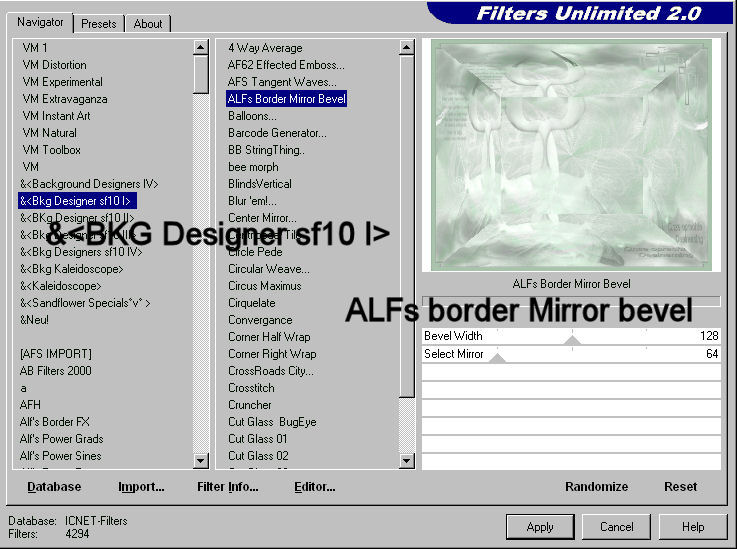Choose Cirquelate filter
The width and height of the screenshot is (737, 549).
tap(252, 303)
